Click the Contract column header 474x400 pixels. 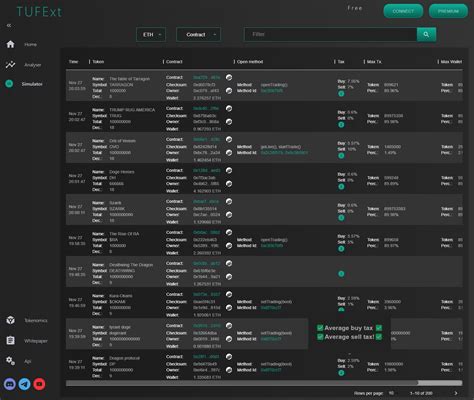tap(174, 62)
